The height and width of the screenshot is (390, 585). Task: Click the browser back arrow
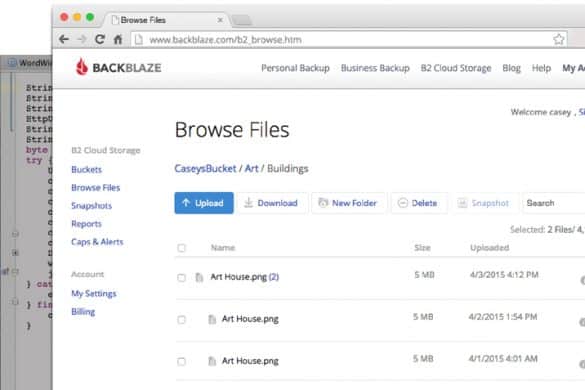64,39
